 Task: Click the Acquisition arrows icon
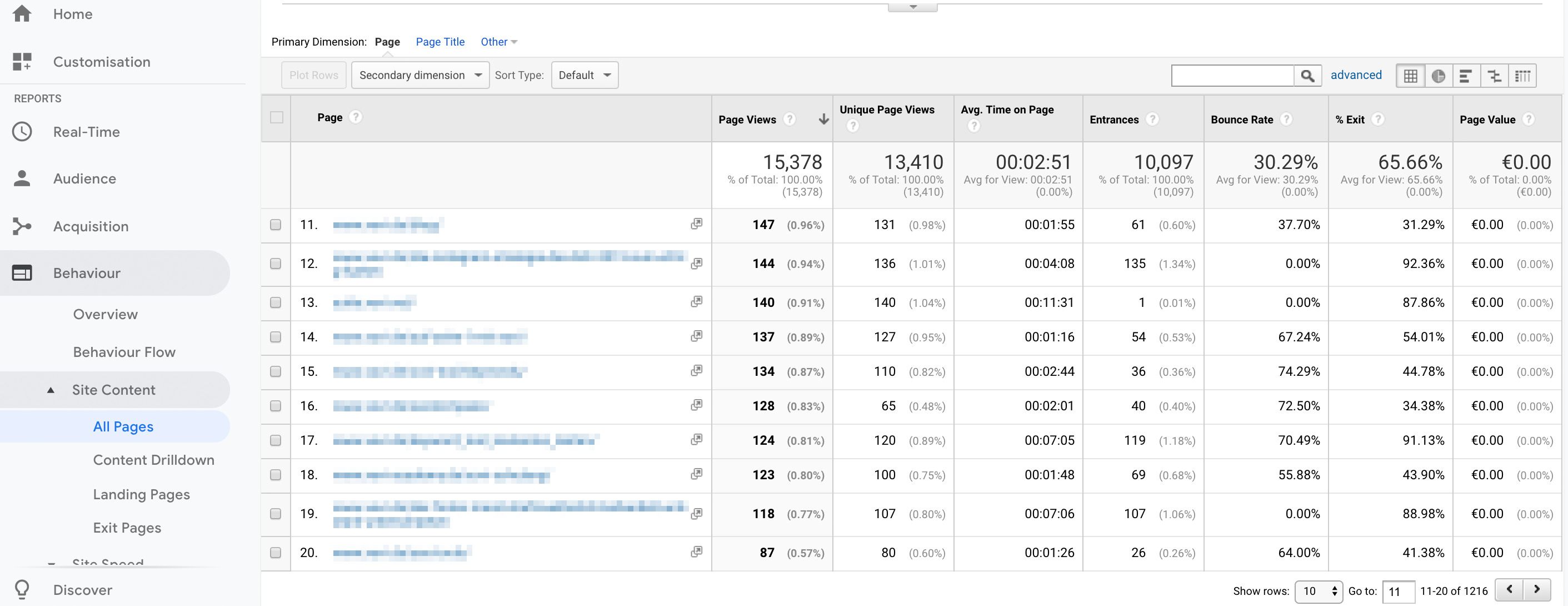(x=22, y=226)
